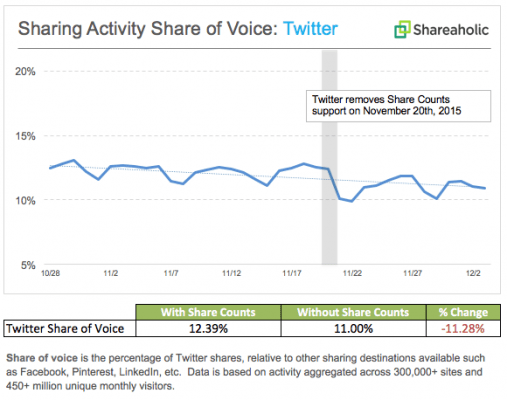Select the 12/2 x-axis date label

(x=473, y=273)
